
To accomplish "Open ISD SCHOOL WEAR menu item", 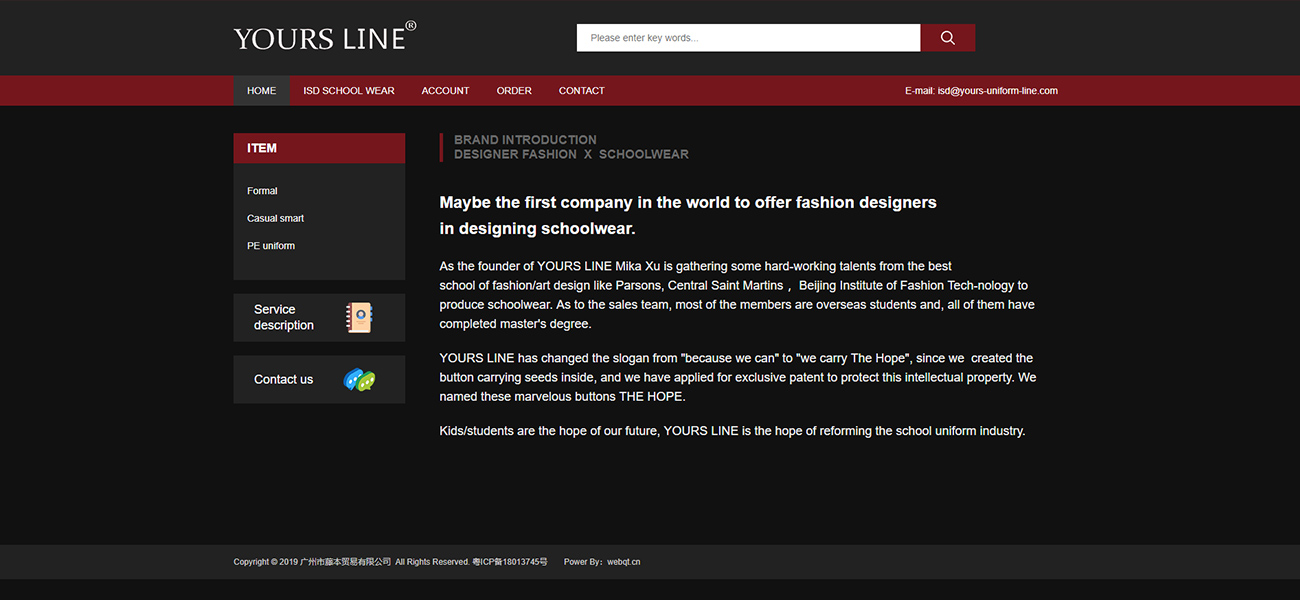I will click(x=349, y=91).
